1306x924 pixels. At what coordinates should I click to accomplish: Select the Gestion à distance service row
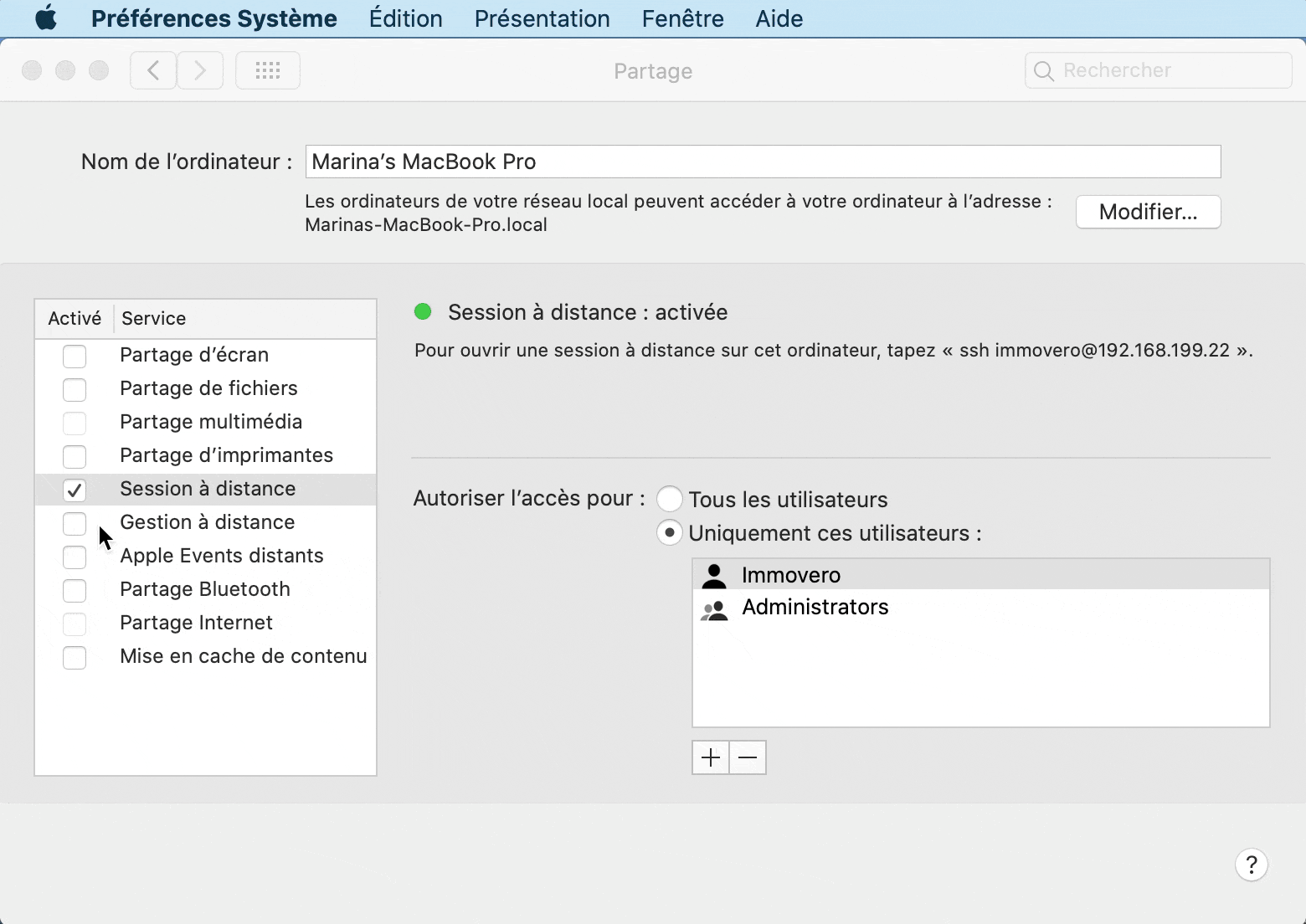(x=206, y=522)
